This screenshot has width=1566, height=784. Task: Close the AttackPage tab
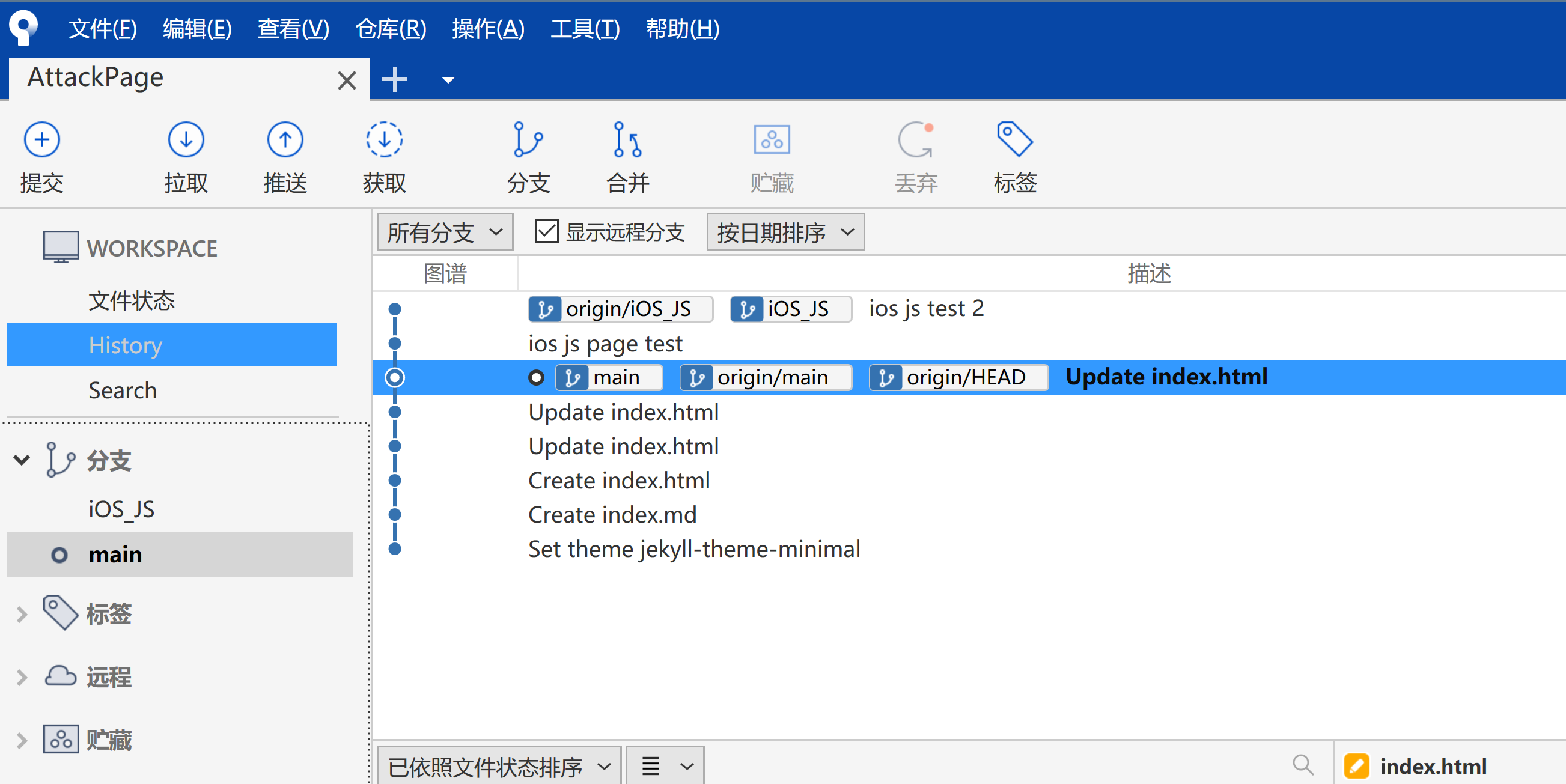coord(347,81)
